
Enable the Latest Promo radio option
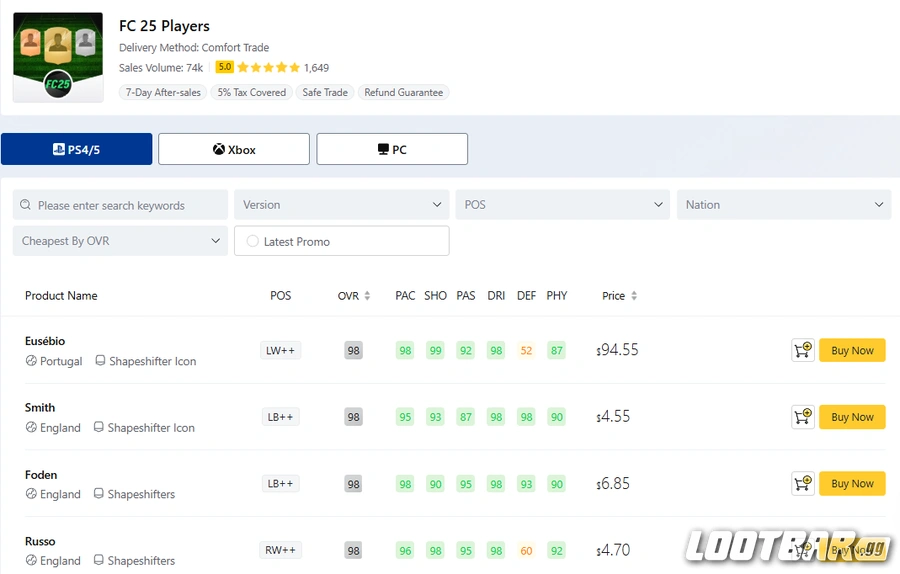point(253,241)
